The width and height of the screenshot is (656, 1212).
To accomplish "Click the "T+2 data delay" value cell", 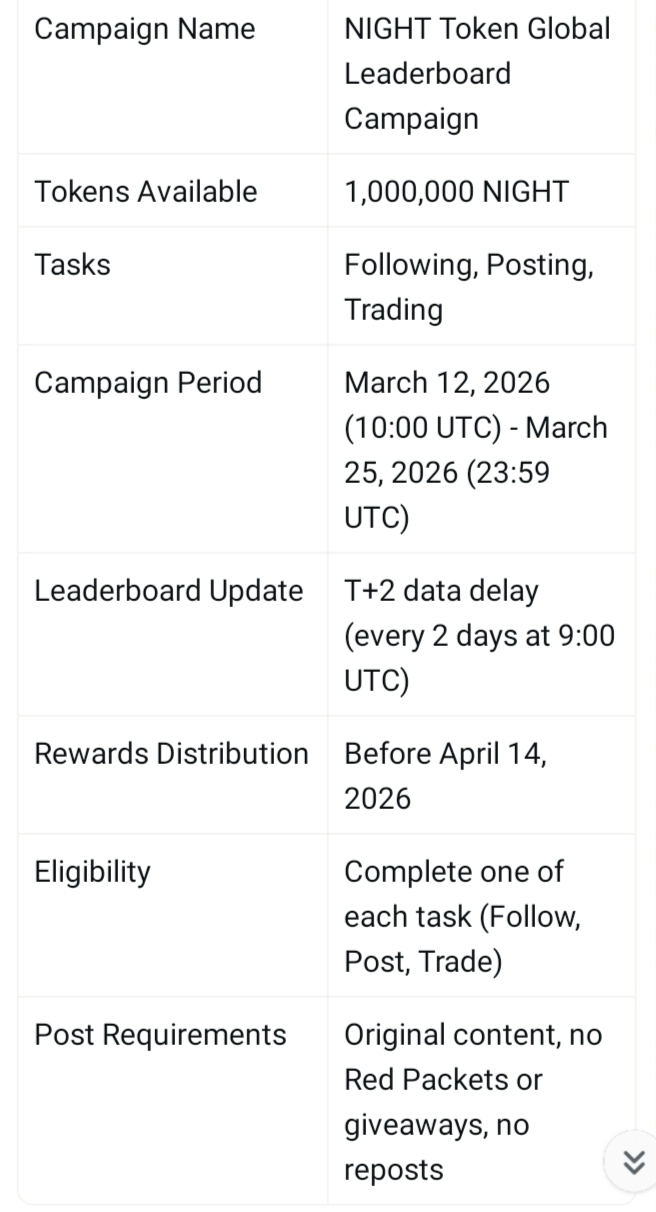I will (441, 591).
